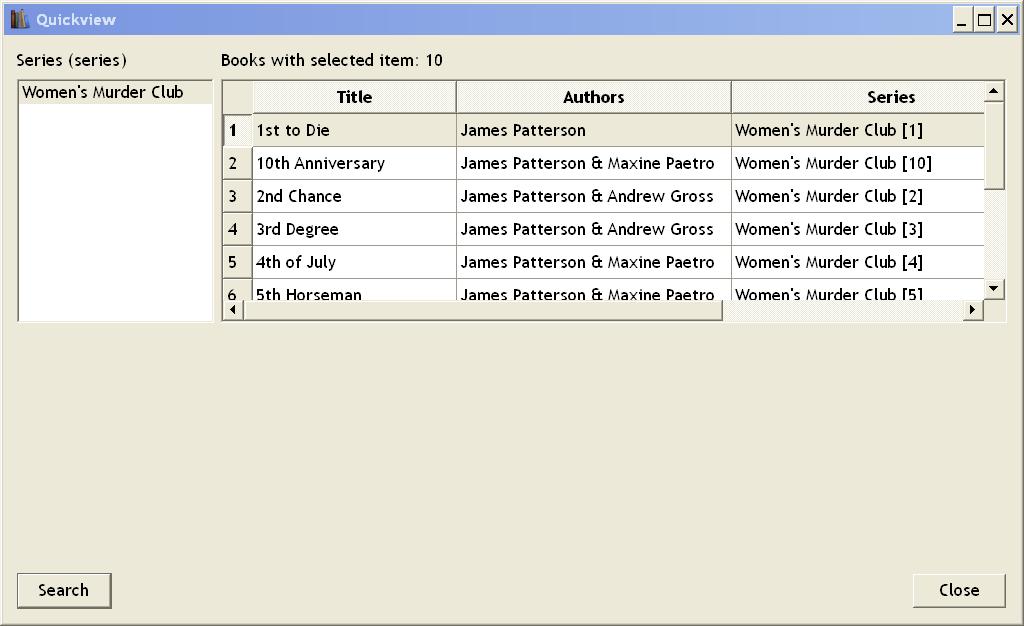This screenshot has height=626, width=1024.
Task: Click the Search button
Action: click(x=64, y=590)
